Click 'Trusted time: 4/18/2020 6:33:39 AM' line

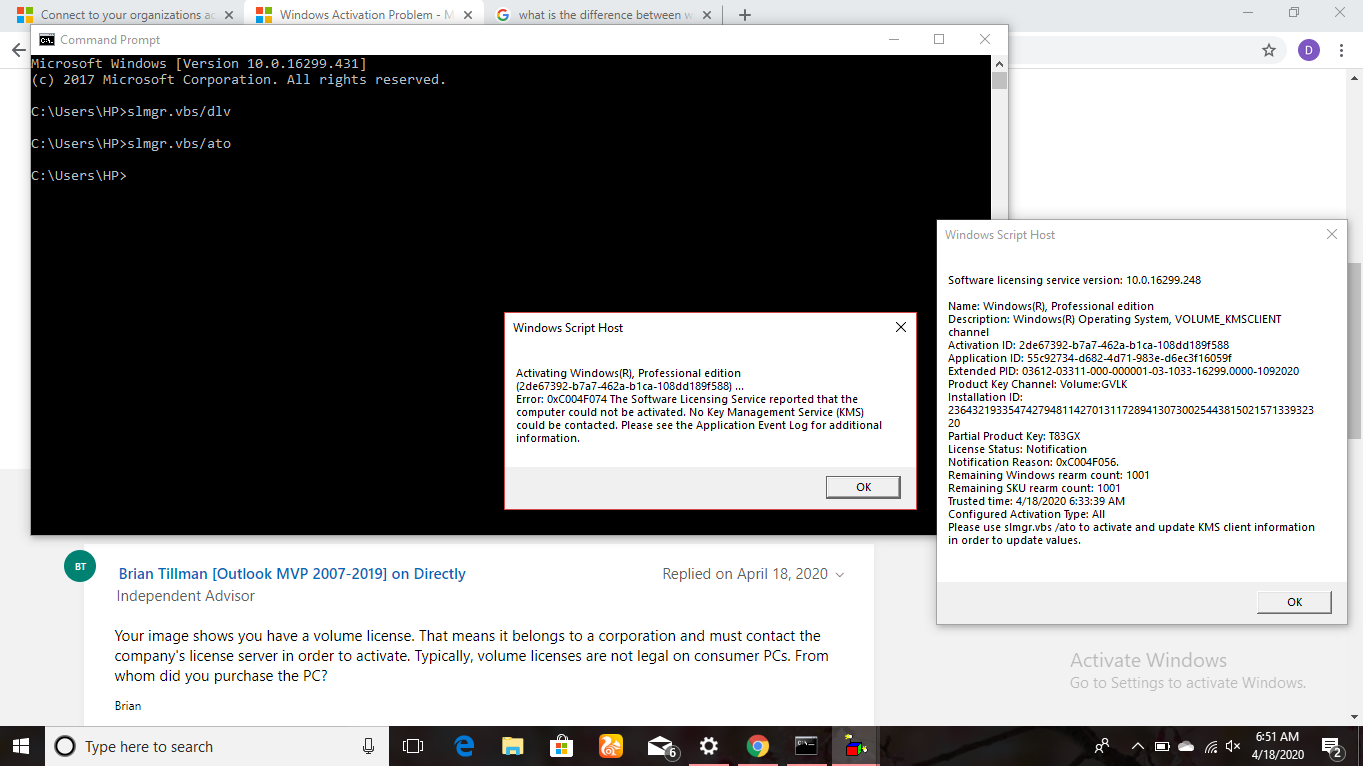(1036, 501)
